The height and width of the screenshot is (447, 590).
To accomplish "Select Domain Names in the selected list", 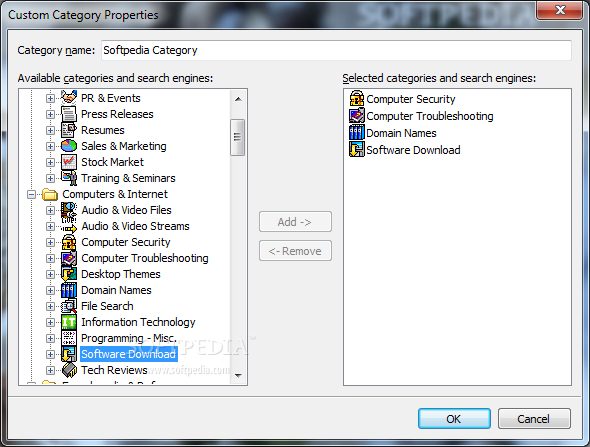I will (x=401, y=133).
